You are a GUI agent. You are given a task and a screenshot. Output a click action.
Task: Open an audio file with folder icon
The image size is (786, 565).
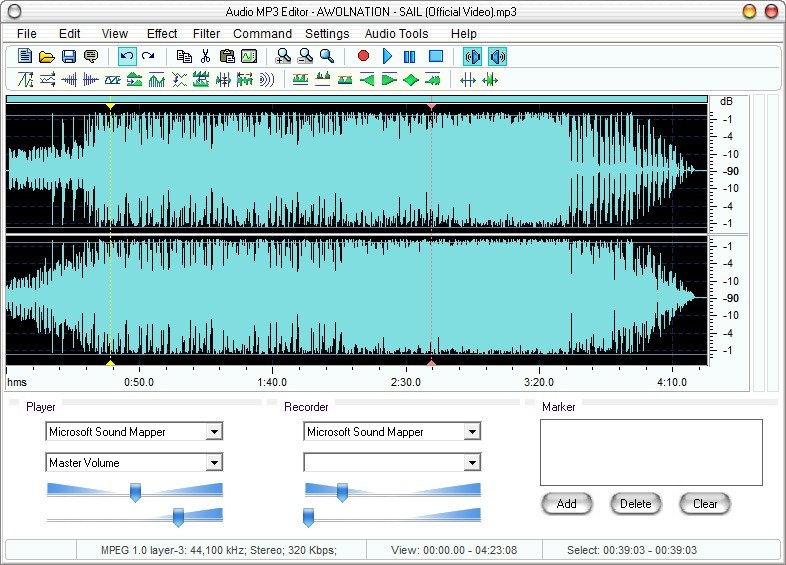pos(47,56)
